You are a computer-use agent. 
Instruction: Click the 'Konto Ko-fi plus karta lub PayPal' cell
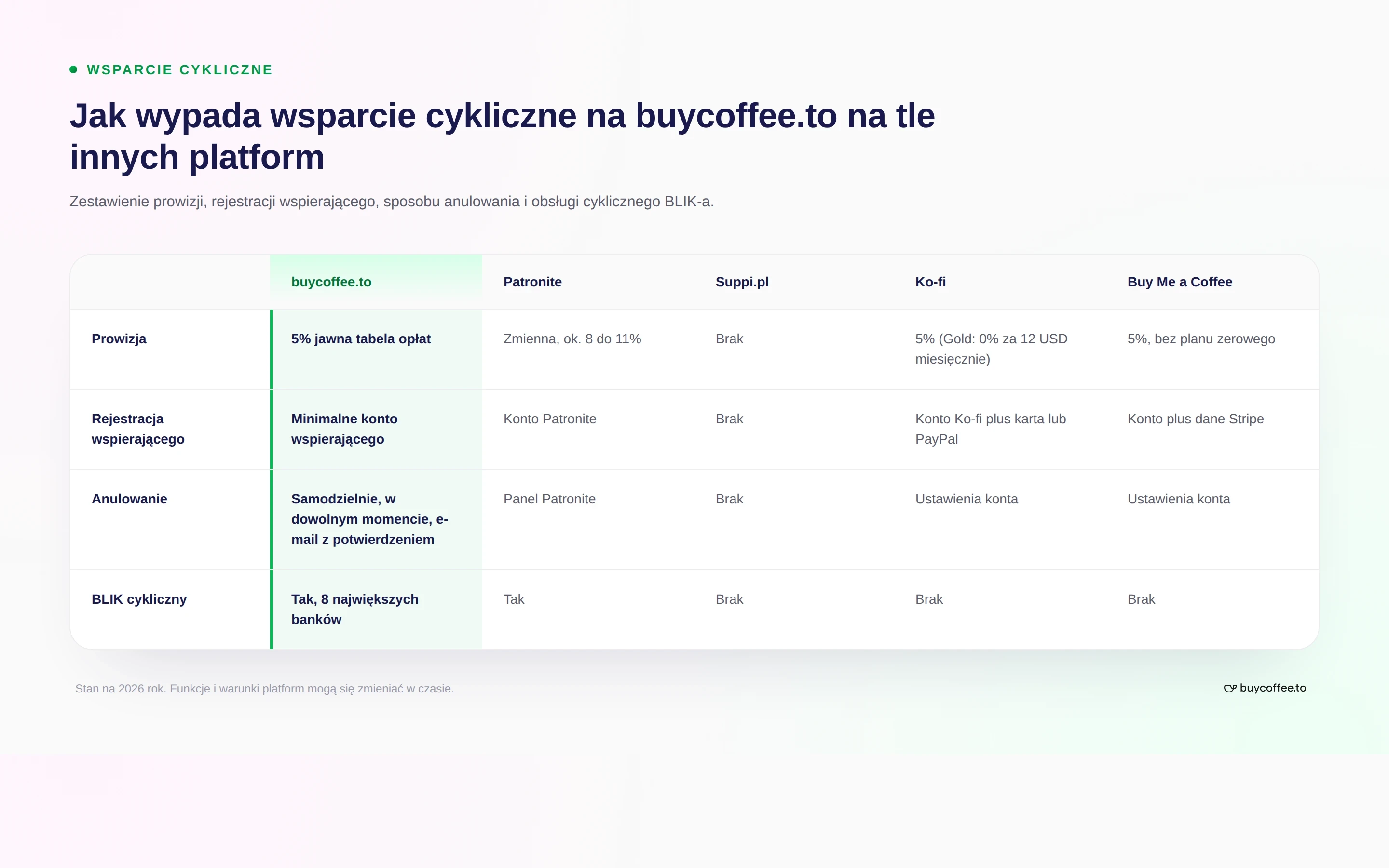click(x=991, y=429)
